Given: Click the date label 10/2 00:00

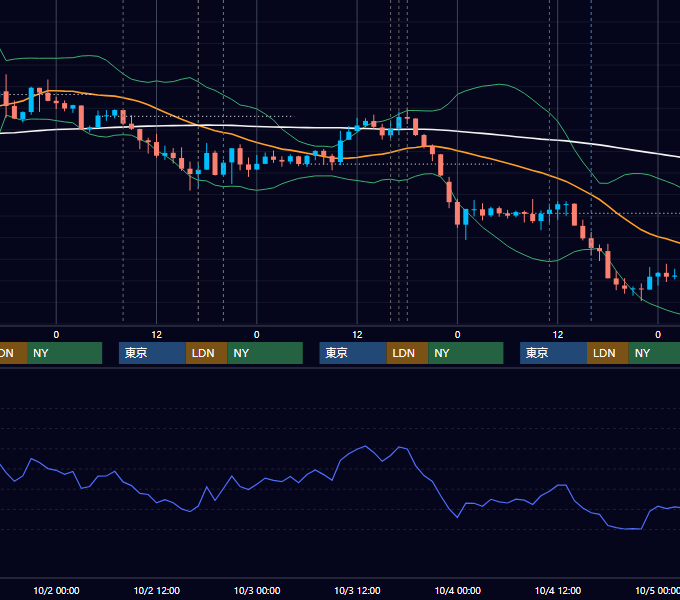Looking at the screenshot, I should [x=56, y=590].
